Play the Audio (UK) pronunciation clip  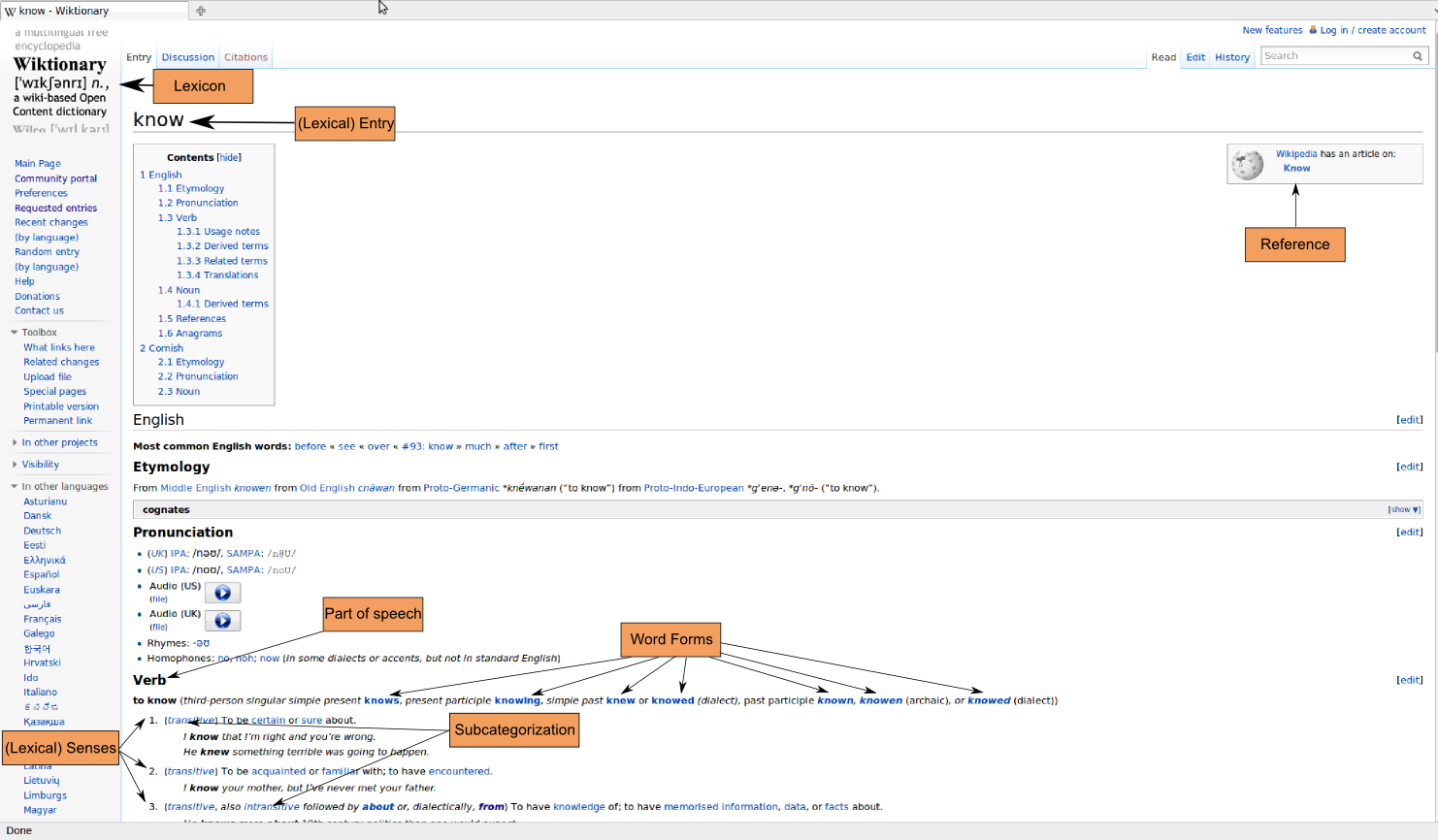pyautogui.click(x=222, y=621)
